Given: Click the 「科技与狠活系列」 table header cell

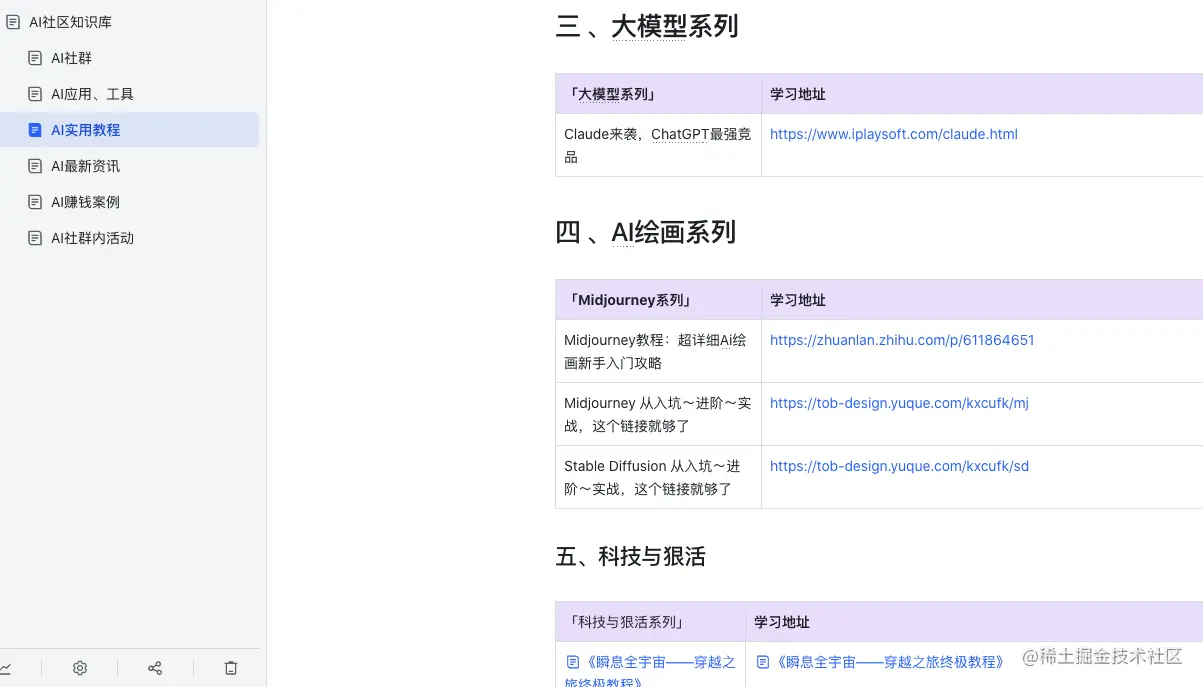Looking at the screenshot, I should pos(650,622).
